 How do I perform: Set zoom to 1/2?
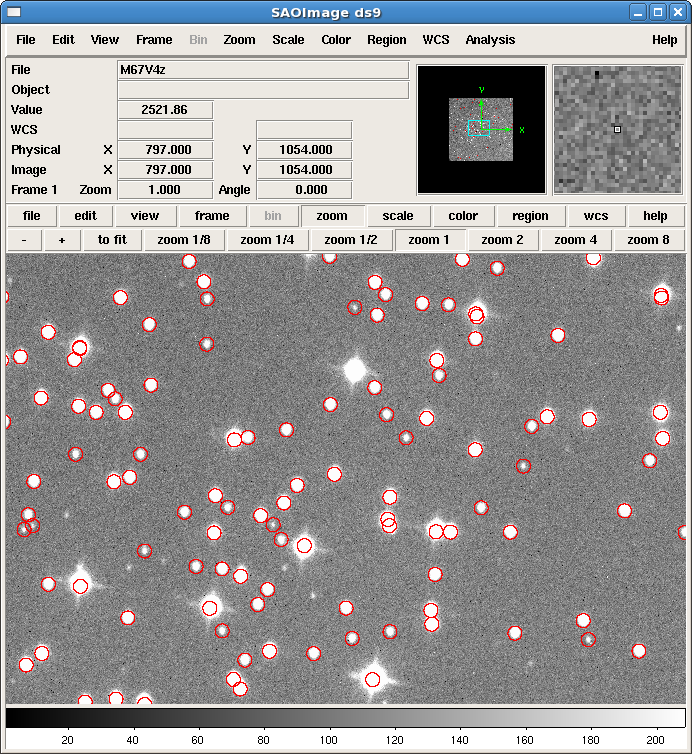pyautogui.click(x=351, y=240)
